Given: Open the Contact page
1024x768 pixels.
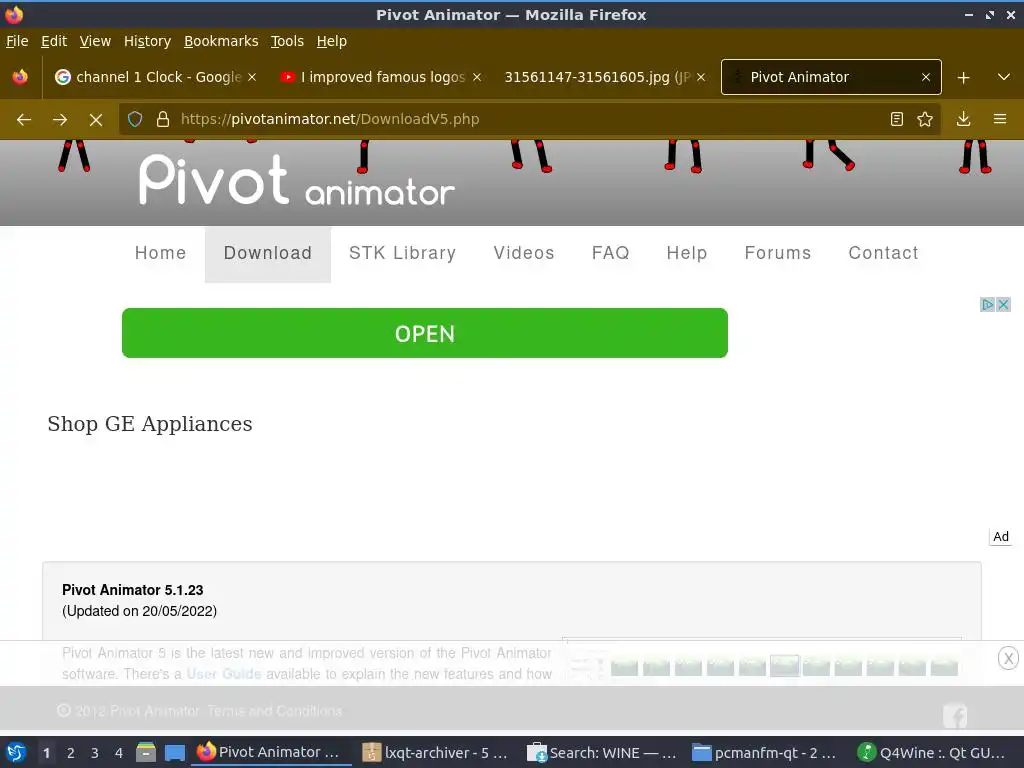Looking at the screenshot, I should tap(884, 253).
